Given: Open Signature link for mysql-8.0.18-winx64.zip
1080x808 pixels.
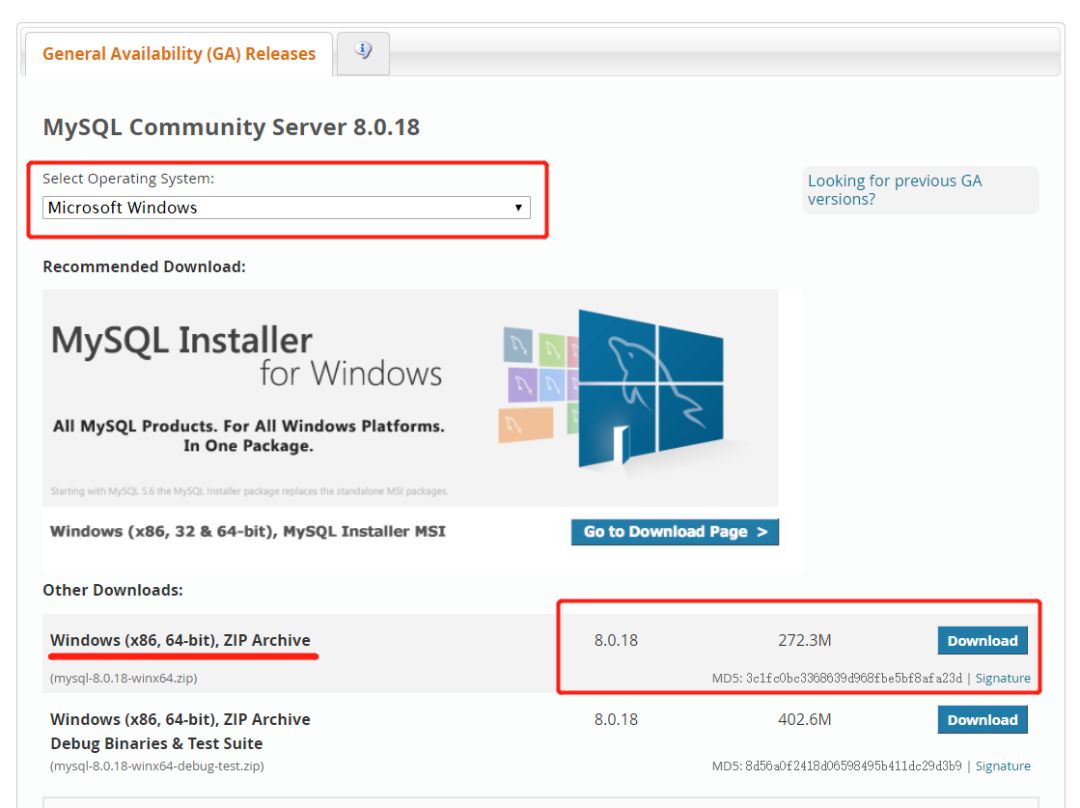Looking at the screenshot, I should 1003,678.
